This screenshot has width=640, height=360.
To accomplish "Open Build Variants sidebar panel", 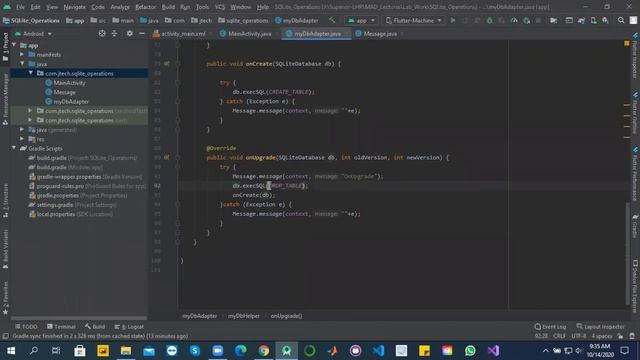I will click(x=5, y=249).
